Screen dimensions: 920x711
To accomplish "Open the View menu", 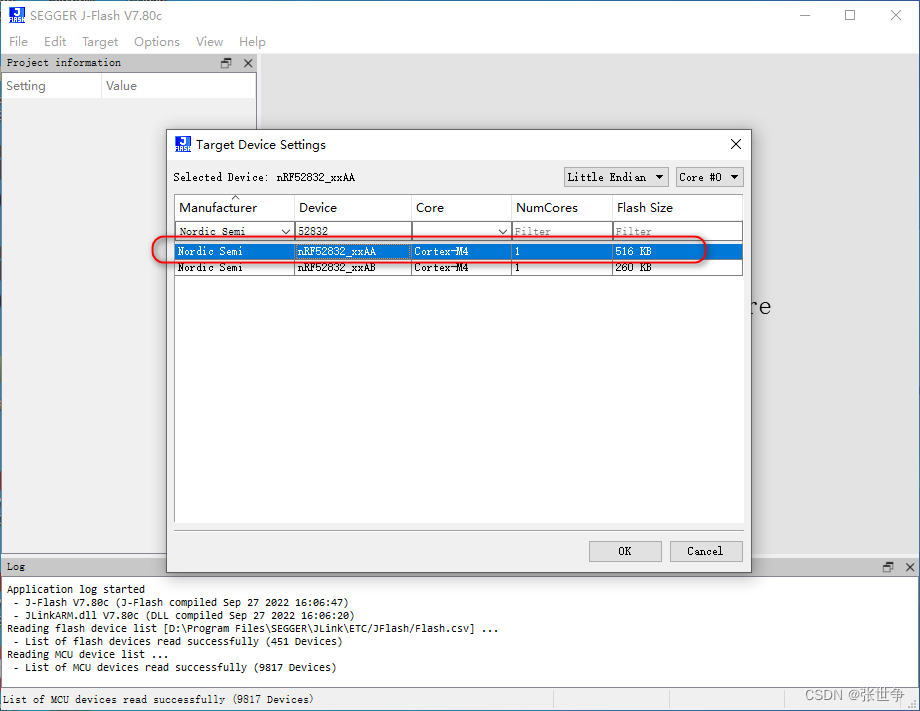I will [x=209, y=42].
